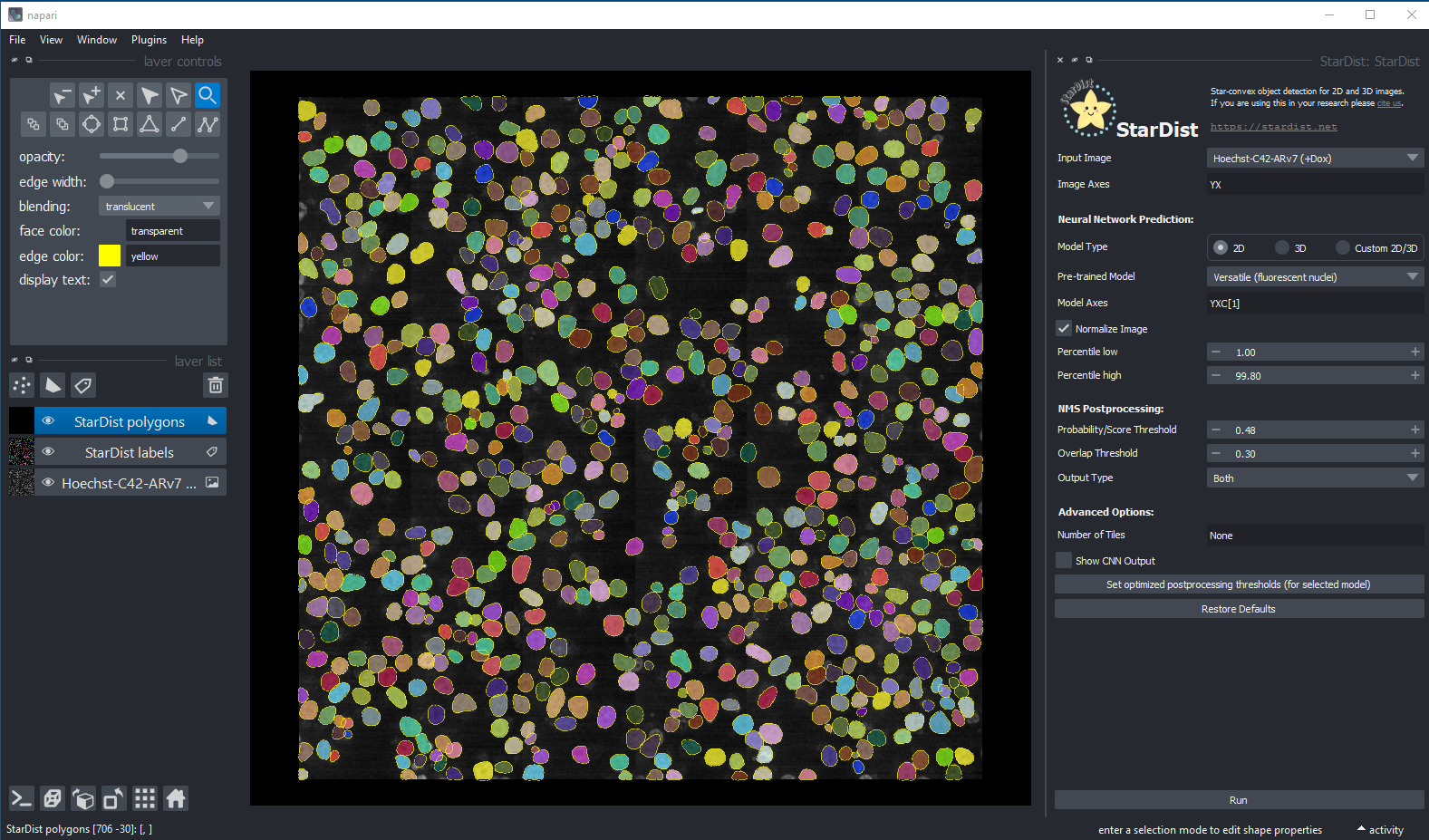Choose the add polygon triangle tool
Viewport: 1429px width, 840px height.
pyautogui.click(x=150, y=124)
